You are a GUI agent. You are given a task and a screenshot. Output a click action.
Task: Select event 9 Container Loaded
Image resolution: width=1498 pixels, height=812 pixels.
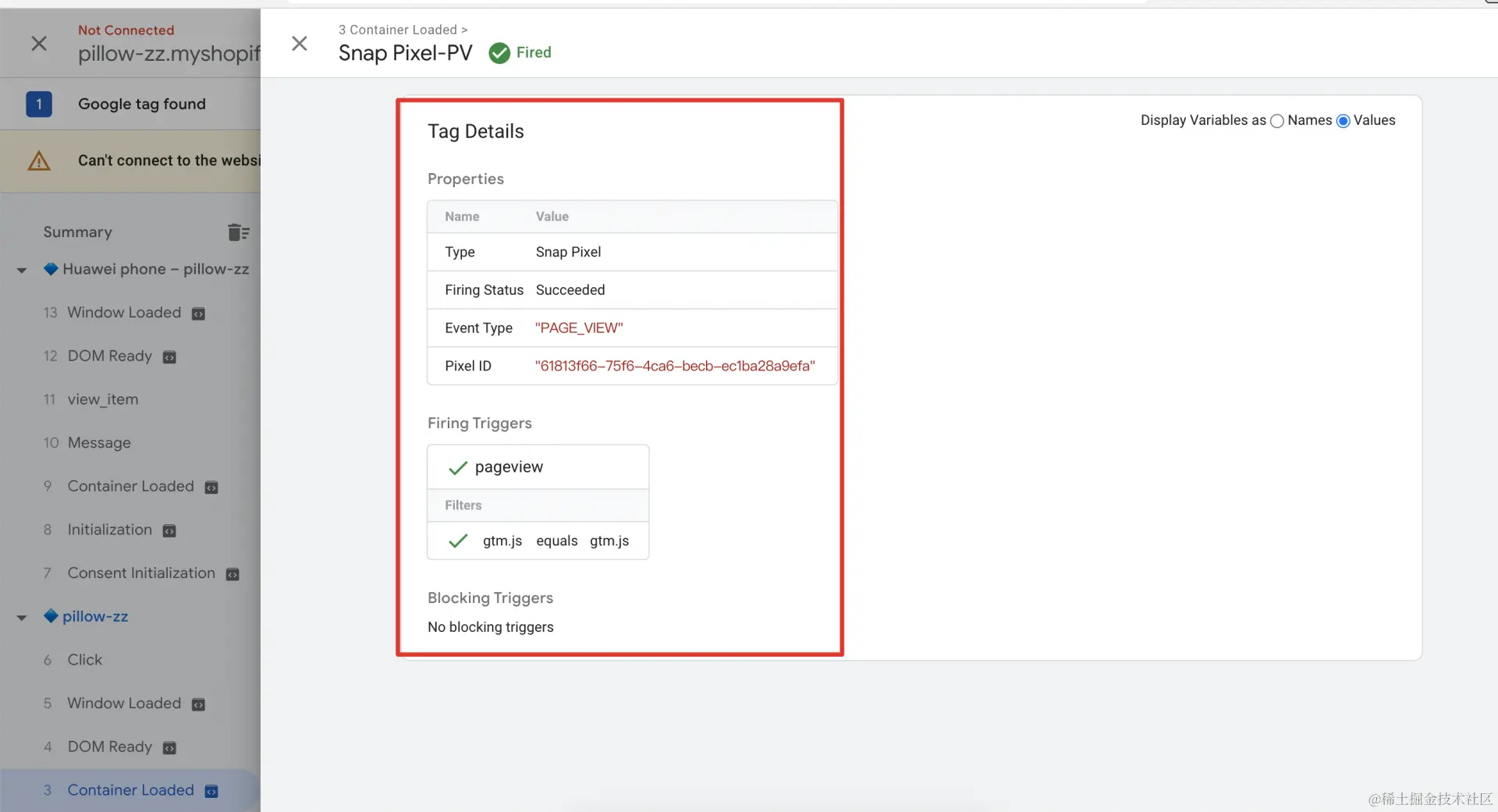(130, 487)
